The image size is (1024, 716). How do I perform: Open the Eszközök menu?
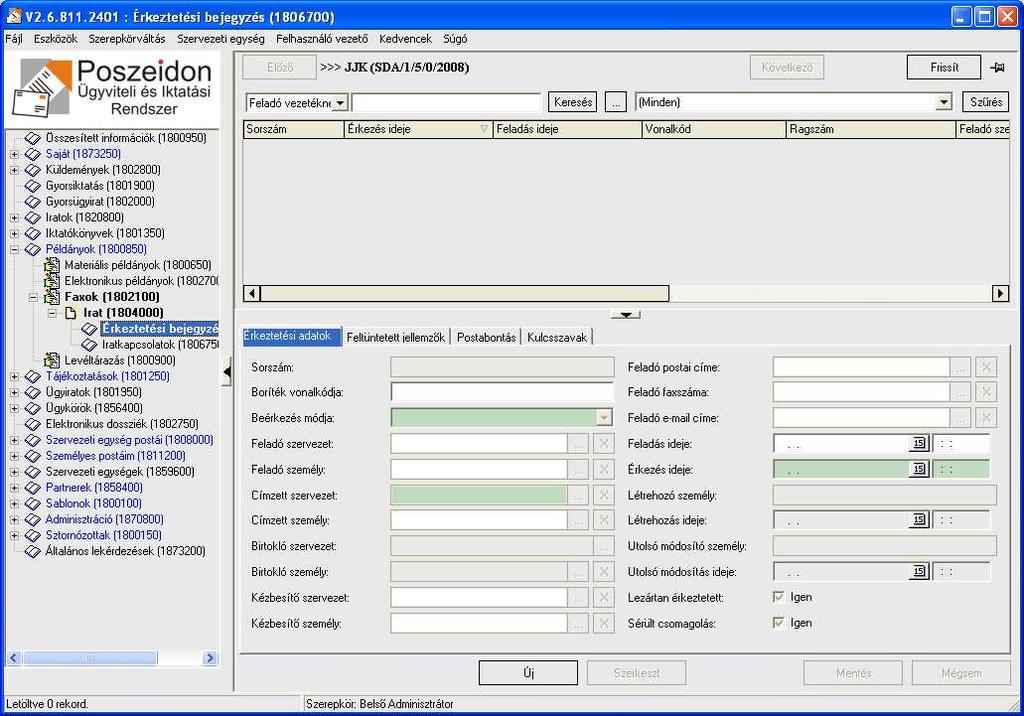point(56,39)
